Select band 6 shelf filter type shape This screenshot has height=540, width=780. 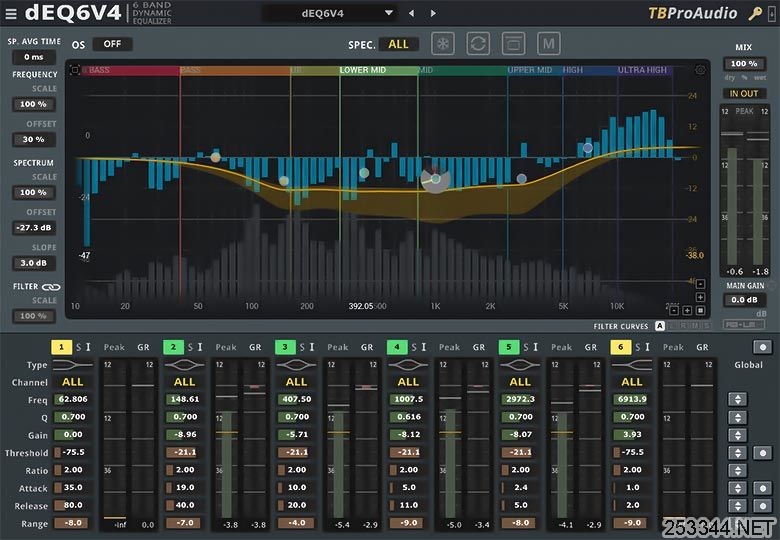(x=632, y=365)
